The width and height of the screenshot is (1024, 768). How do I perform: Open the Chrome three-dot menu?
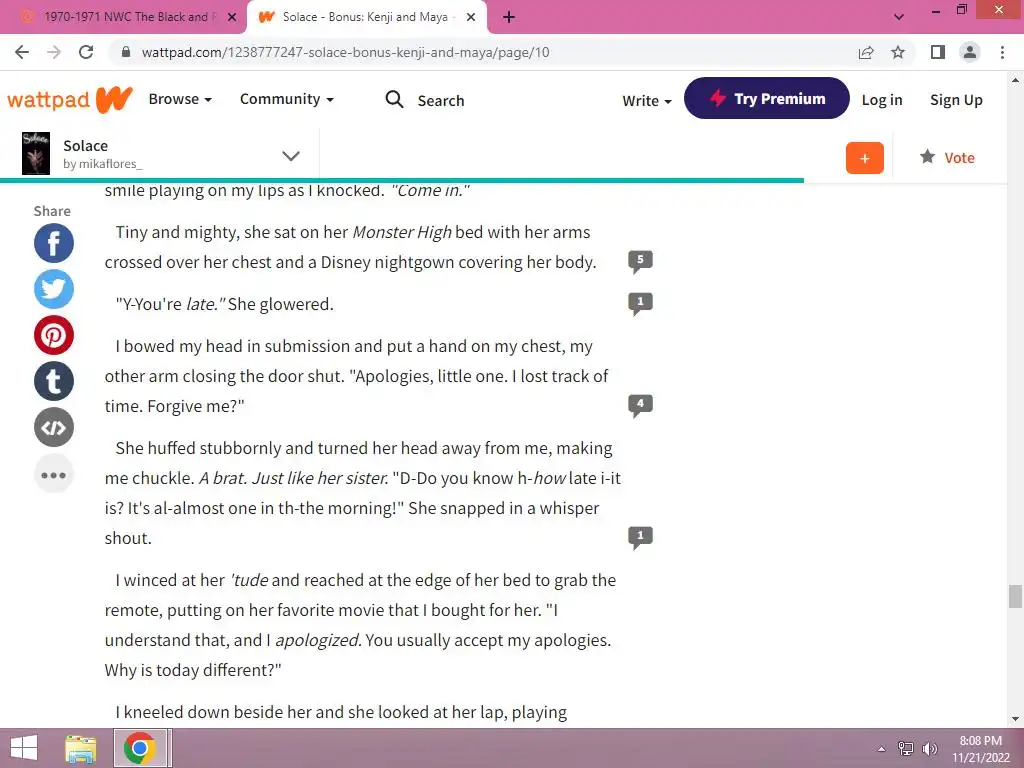point(1002,52)
